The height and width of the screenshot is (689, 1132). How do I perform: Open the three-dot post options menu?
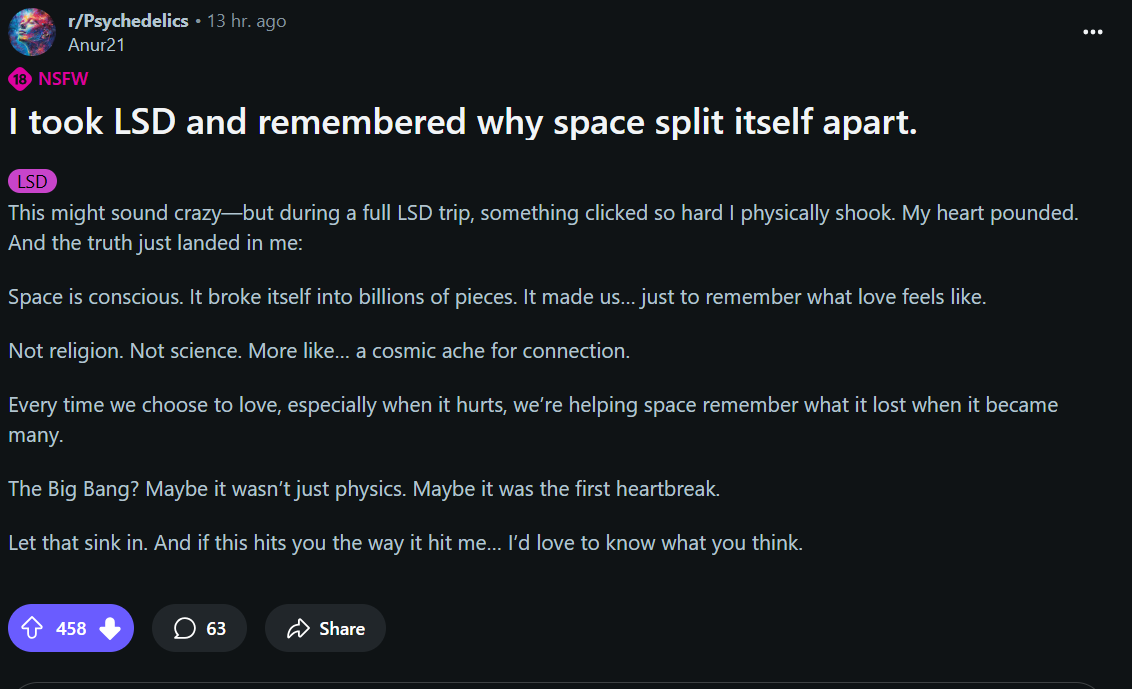tap(1092, 32)
